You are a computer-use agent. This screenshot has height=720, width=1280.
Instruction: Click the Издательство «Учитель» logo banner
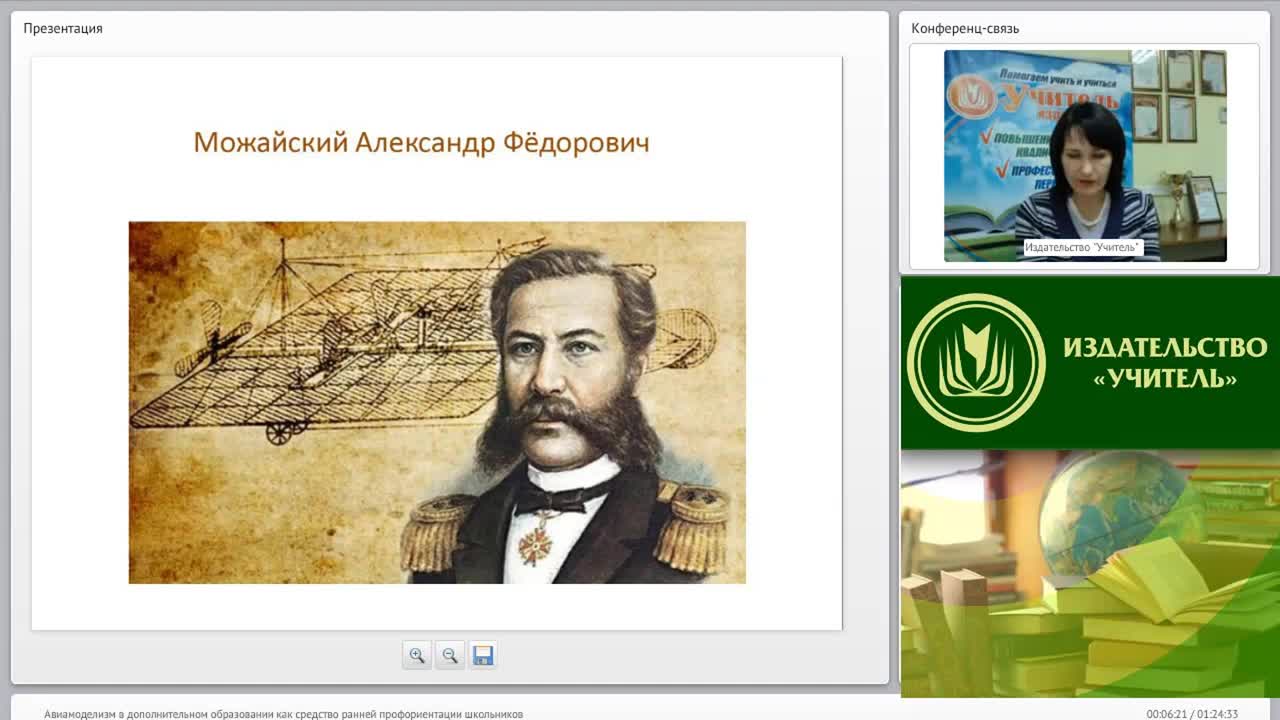pyautogui.click(x=1090, y=362)
